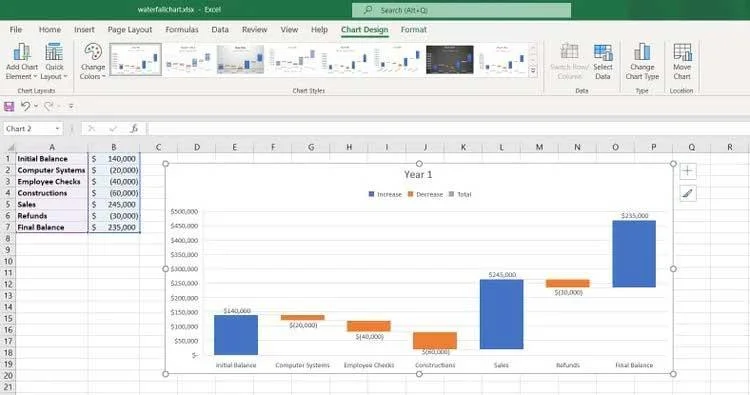Select row header 10

tap(8, 261)
